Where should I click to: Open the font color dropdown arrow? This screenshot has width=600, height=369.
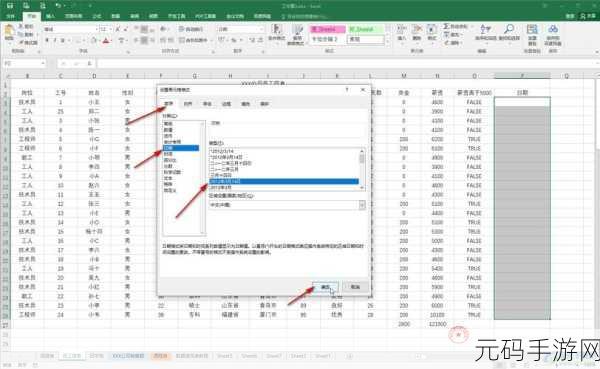[112, 40]
